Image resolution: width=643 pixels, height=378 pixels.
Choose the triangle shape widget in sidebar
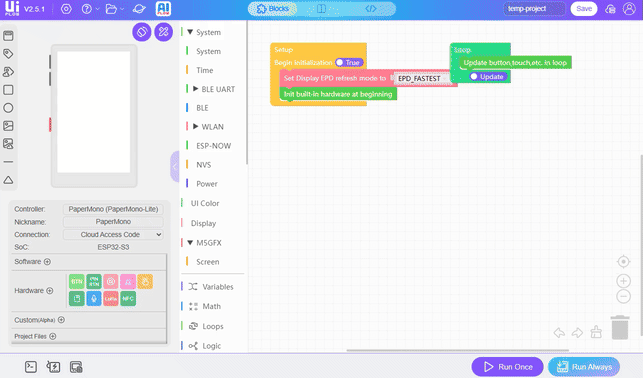(x=8, y=180)
